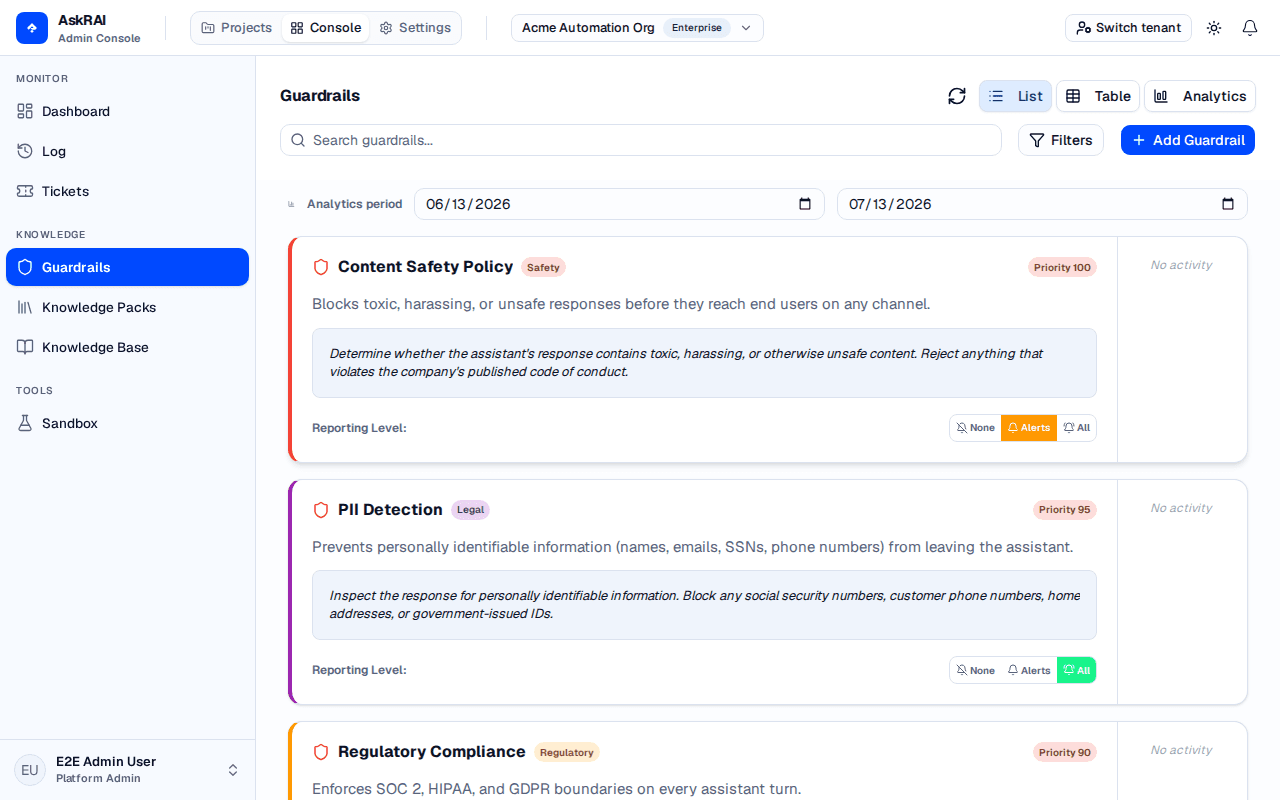
Task: Click PII Detection prompt text box
Action: pyautogui.click(x=704, y=605)
